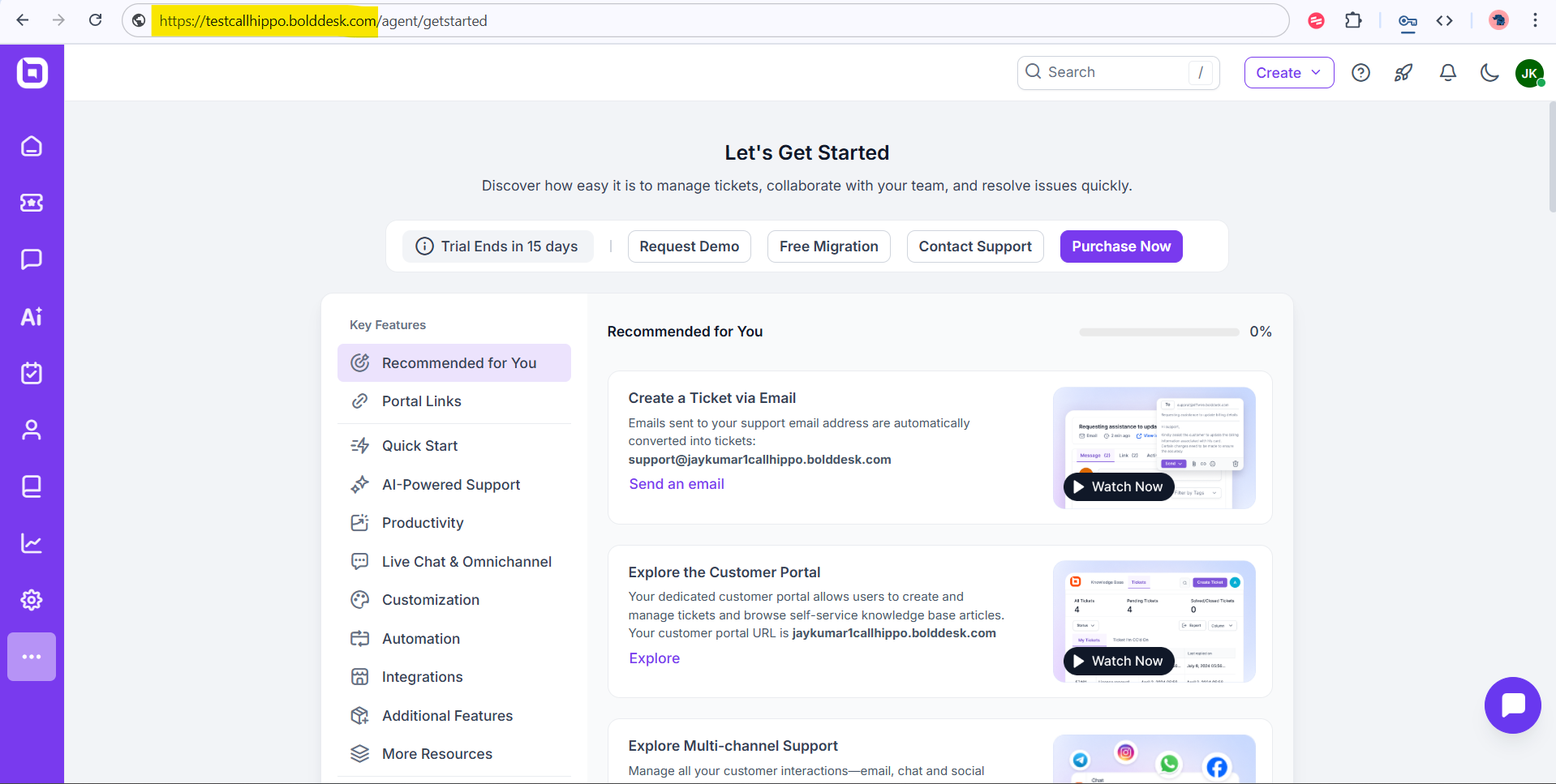This screenshot has width=1556, height=784.
Task: Click the jaykumar1callhippo.bolddesk.com portal URL
Action: pyautogui.click(x=894, y=633)
